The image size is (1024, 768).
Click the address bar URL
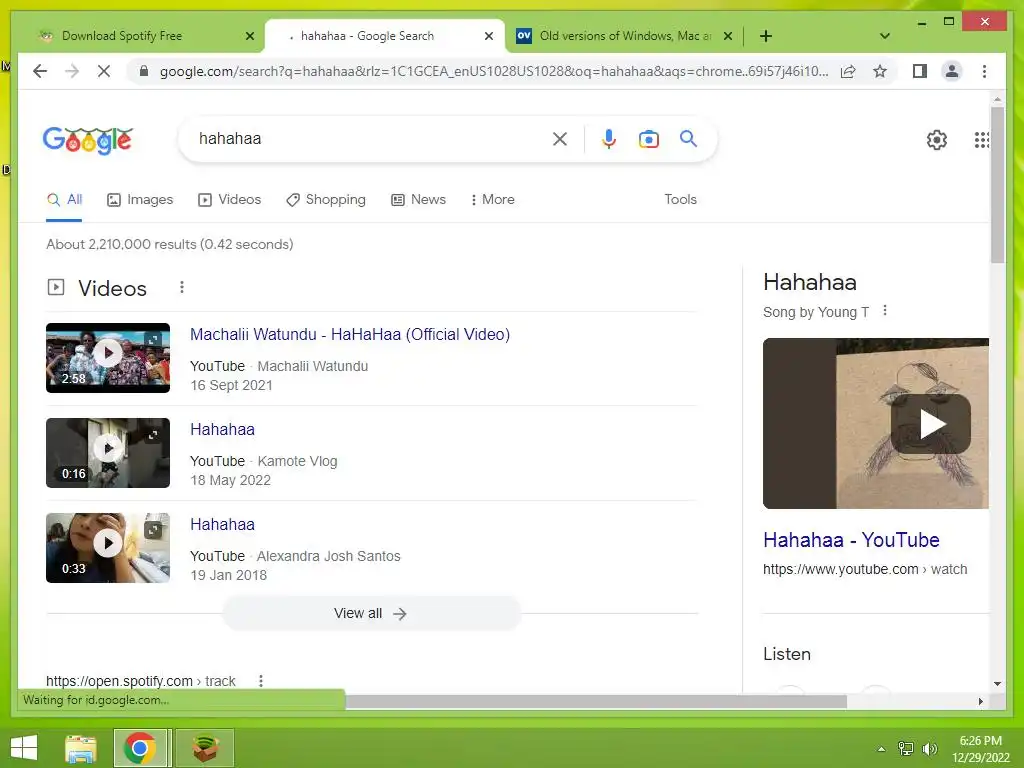pyautogui.click(x=493, y=71)
